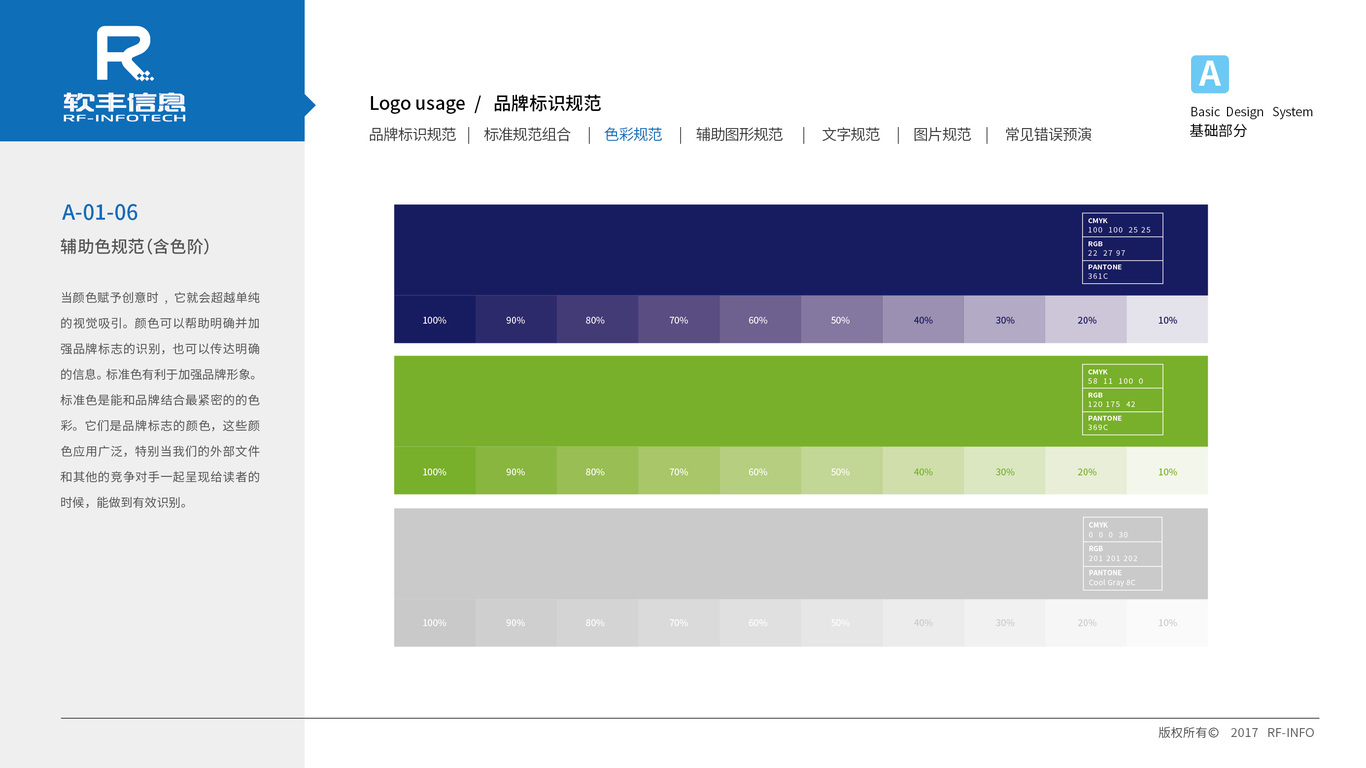
Task: Select gray 10% tint swatch
Action: point(1167,622)
